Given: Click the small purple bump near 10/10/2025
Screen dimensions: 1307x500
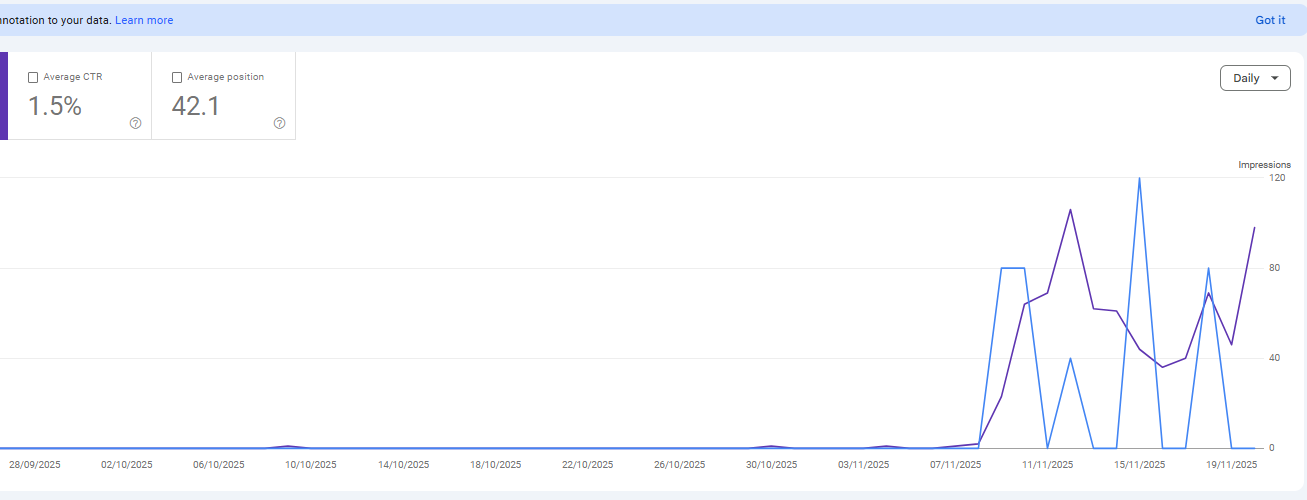Looking at the screenshot, I should 288,446.
